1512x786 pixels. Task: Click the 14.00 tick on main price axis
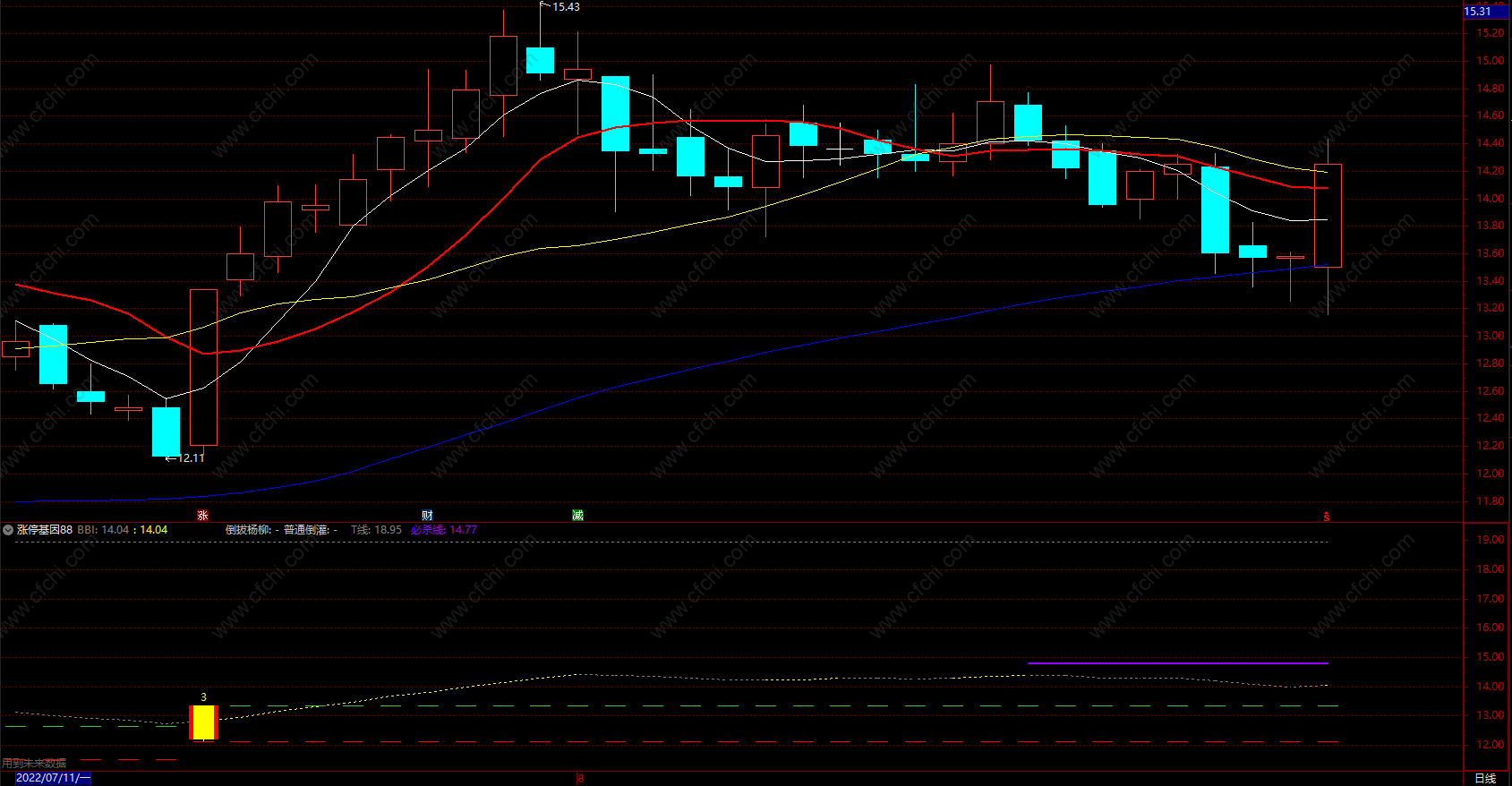(1491, 199)
